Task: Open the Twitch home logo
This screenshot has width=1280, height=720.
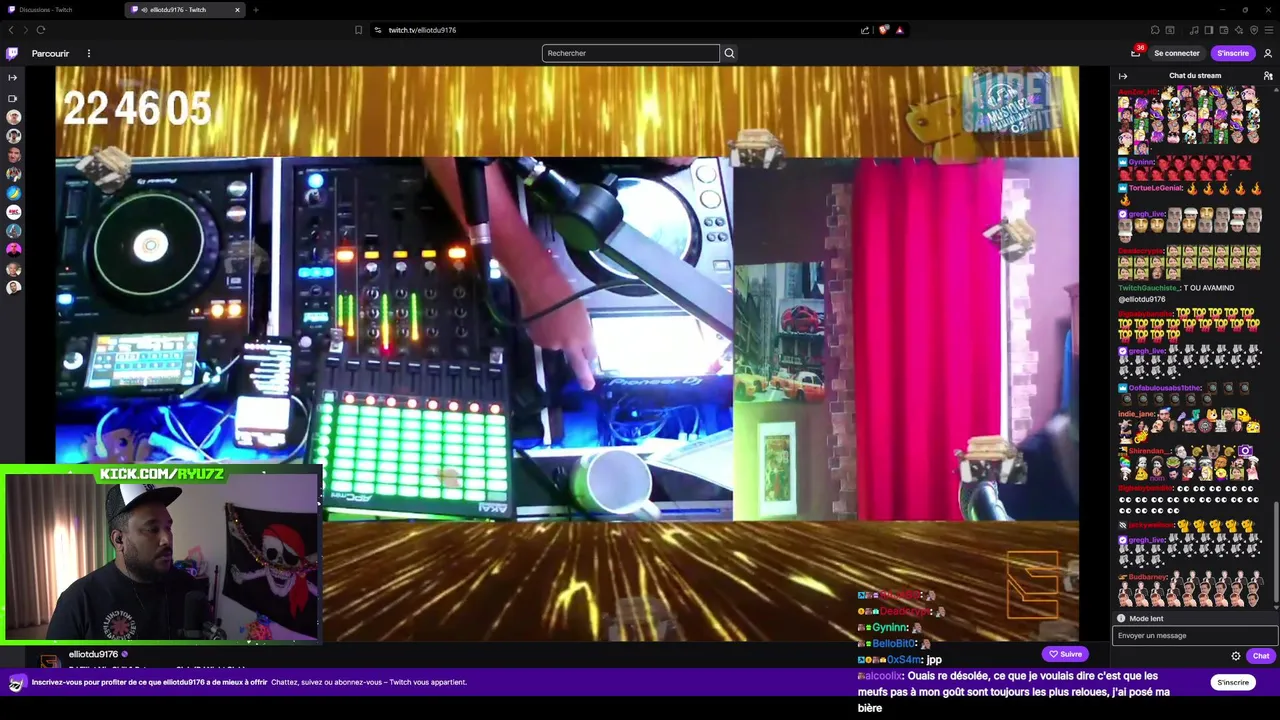Action: (12, 53)
